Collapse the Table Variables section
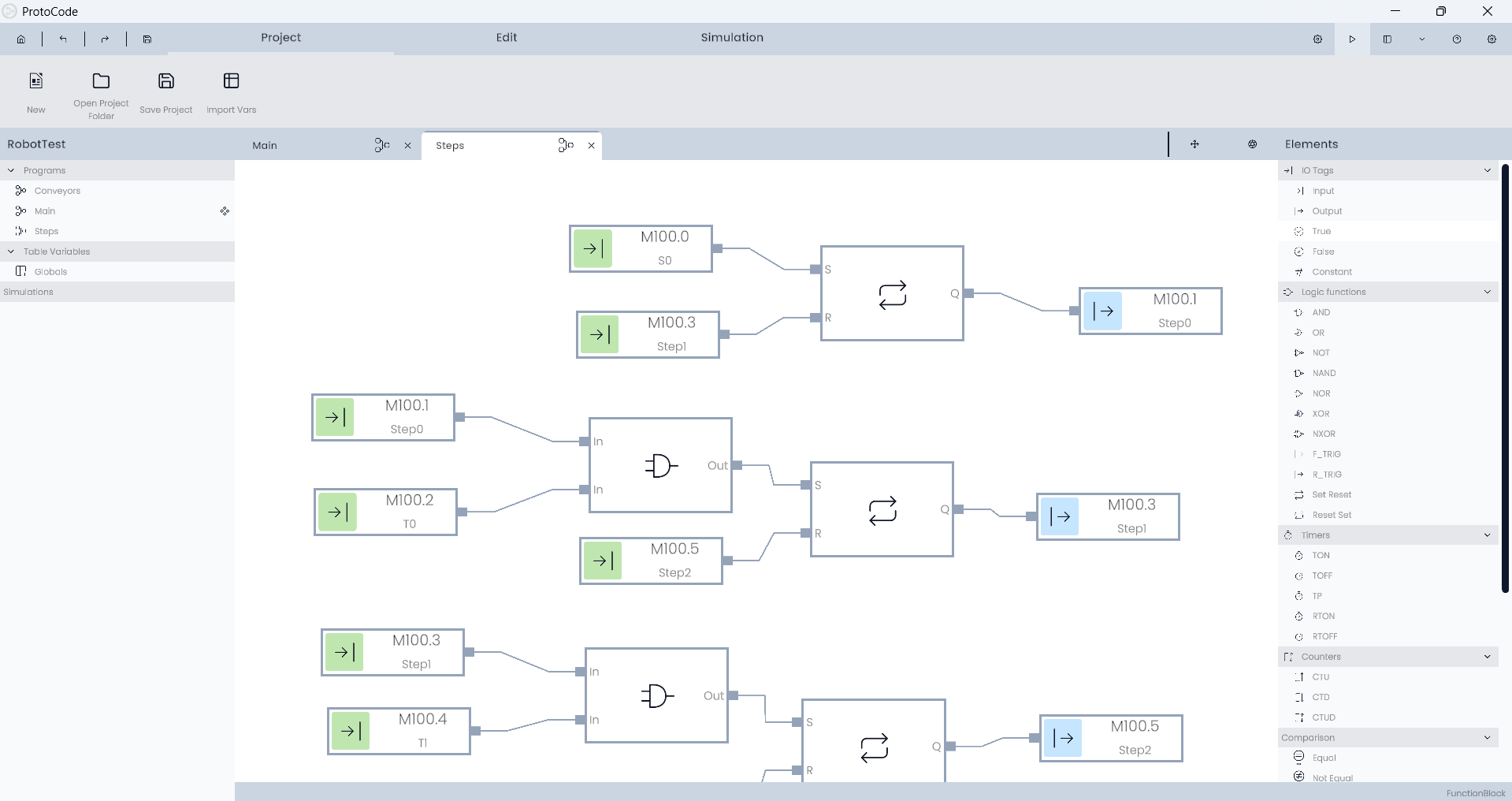This screenshot has height=801, width=1512. click(11, 251)
